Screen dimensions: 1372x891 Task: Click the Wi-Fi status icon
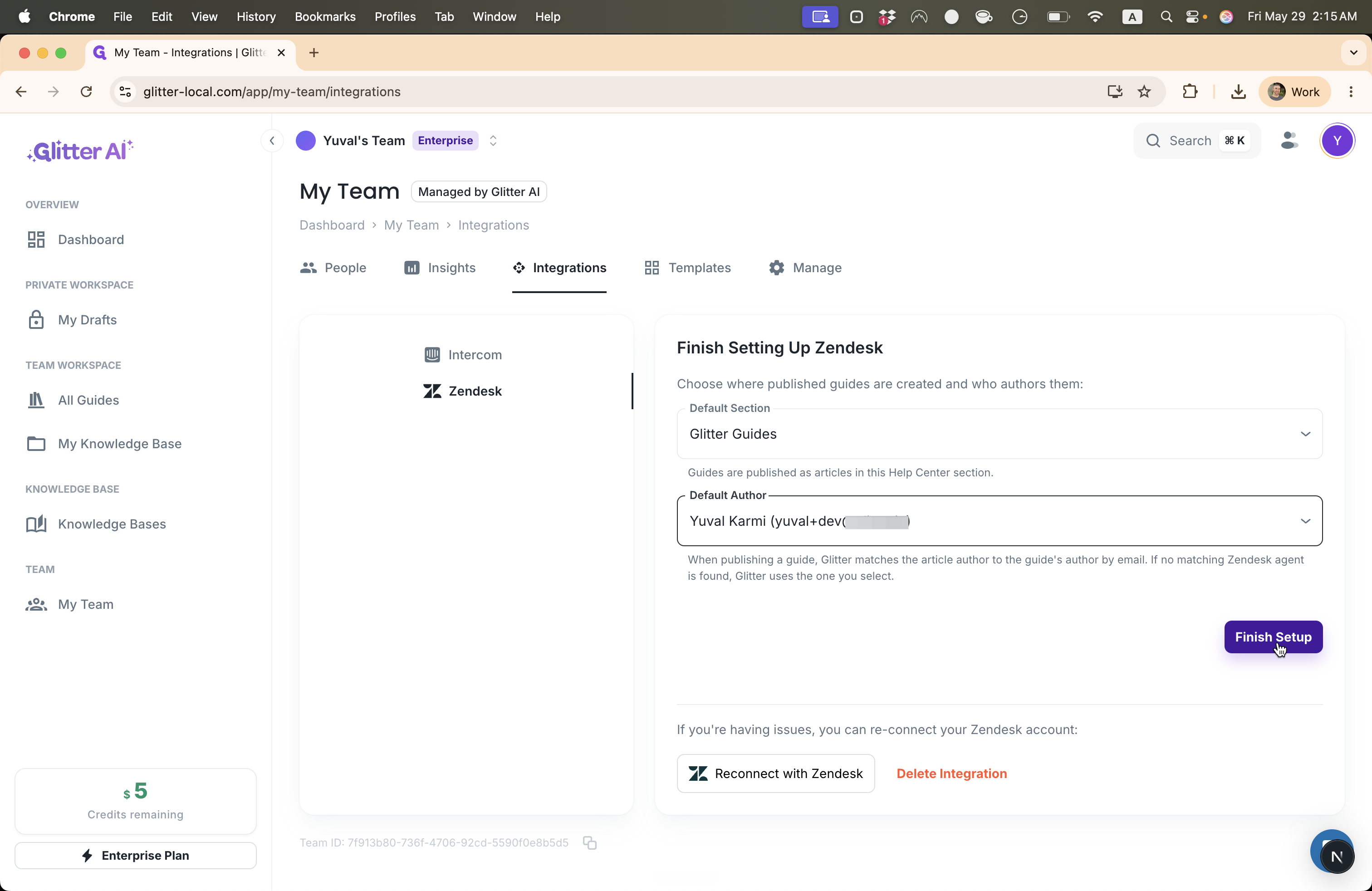point(1095,17)
